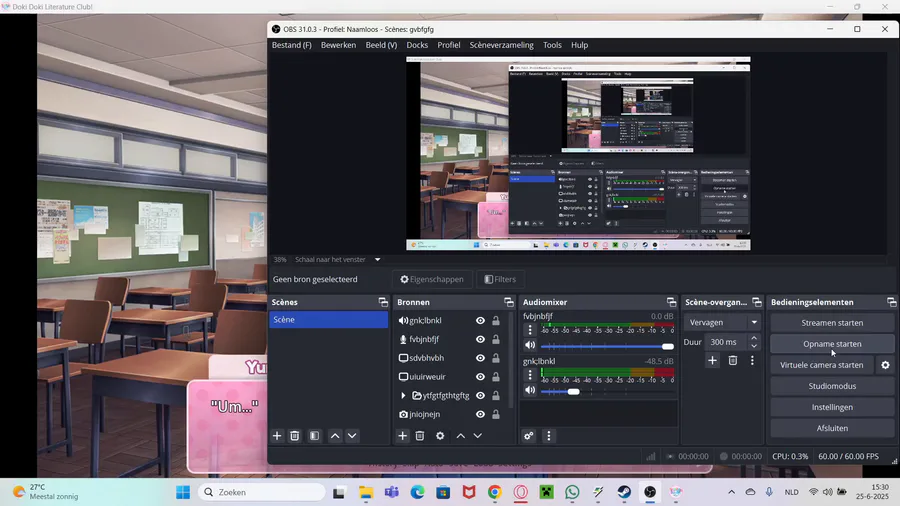900x506 pixels.
Task: Open the Bestand (F) menu
Action: tap(292, 45)
